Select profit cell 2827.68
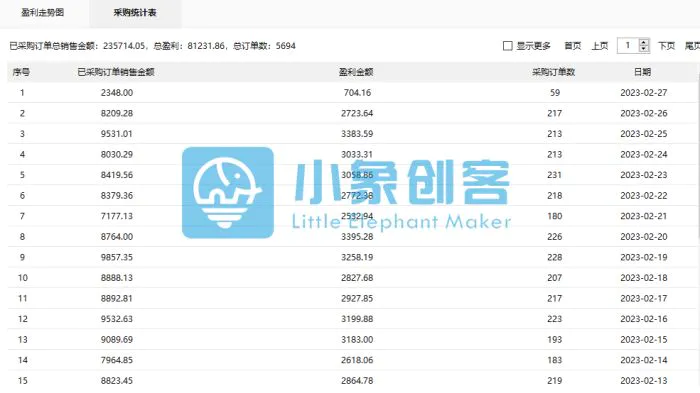The image size is (700, 393). (357, 277)
